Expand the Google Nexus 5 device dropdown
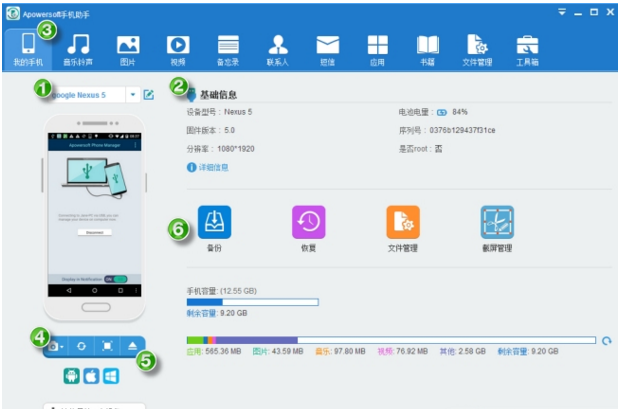 (133, 95)
